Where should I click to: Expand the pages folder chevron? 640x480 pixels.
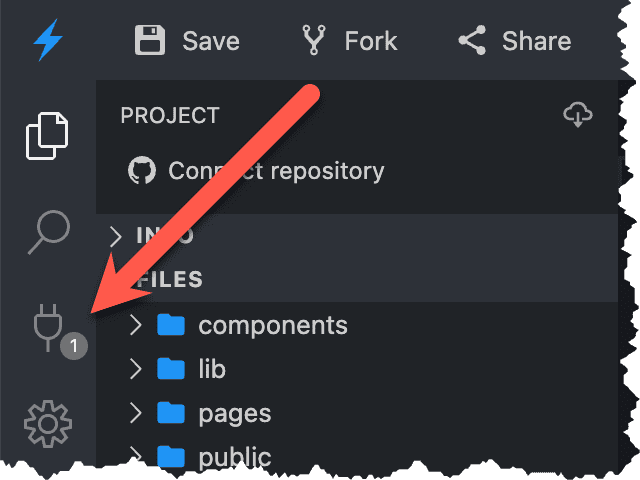click(137, 413)
